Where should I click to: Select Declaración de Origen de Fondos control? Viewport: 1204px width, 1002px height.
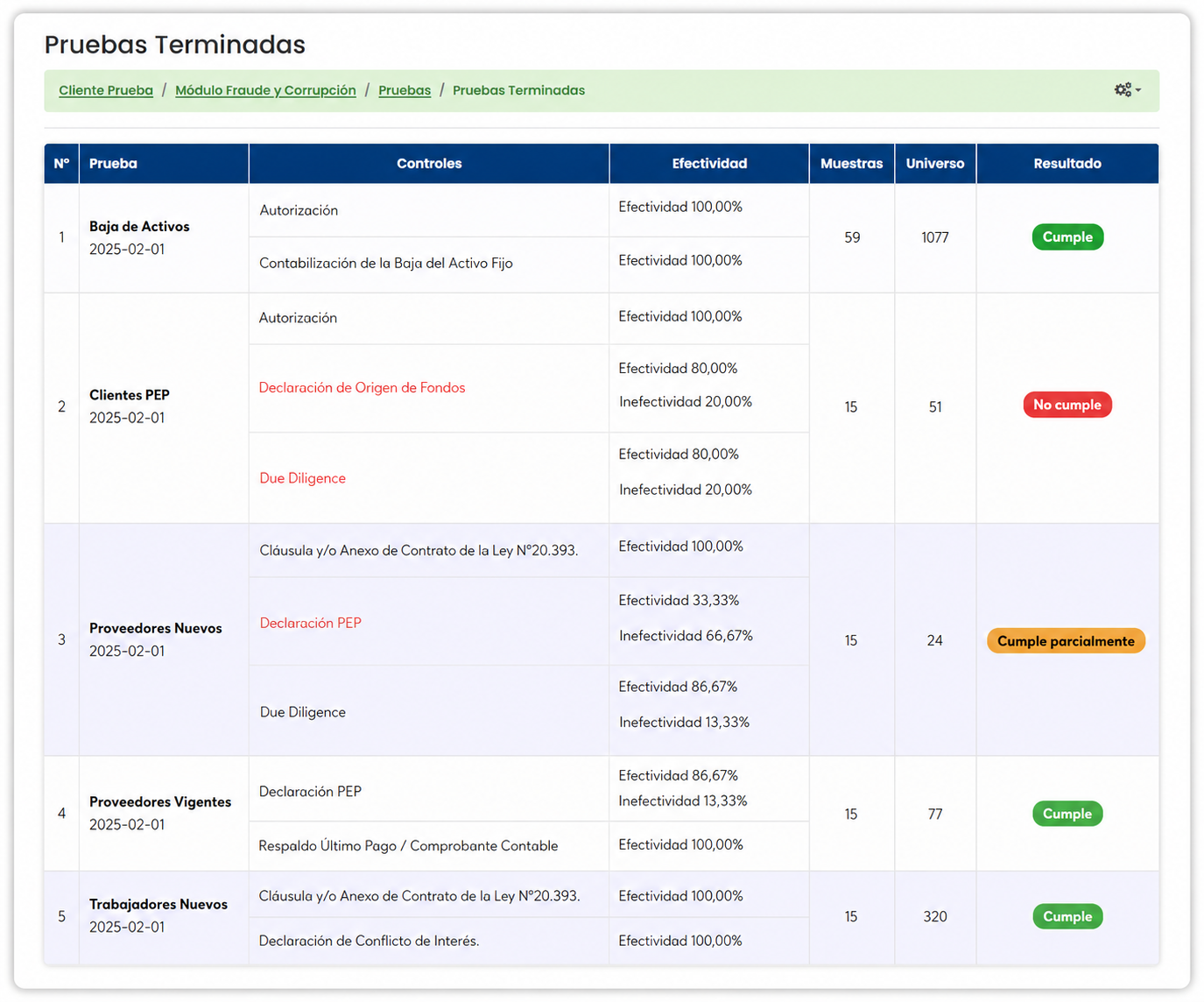click(x=363, y=387)
